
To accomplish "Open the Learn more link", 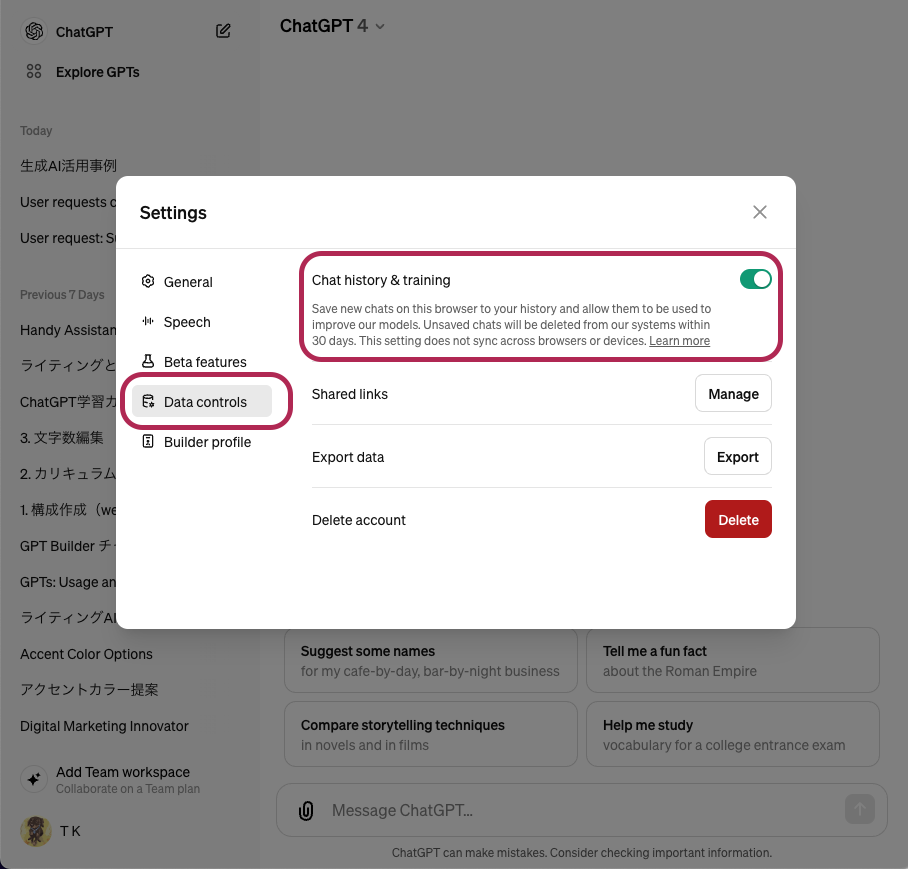I will [x=679, y=341].
